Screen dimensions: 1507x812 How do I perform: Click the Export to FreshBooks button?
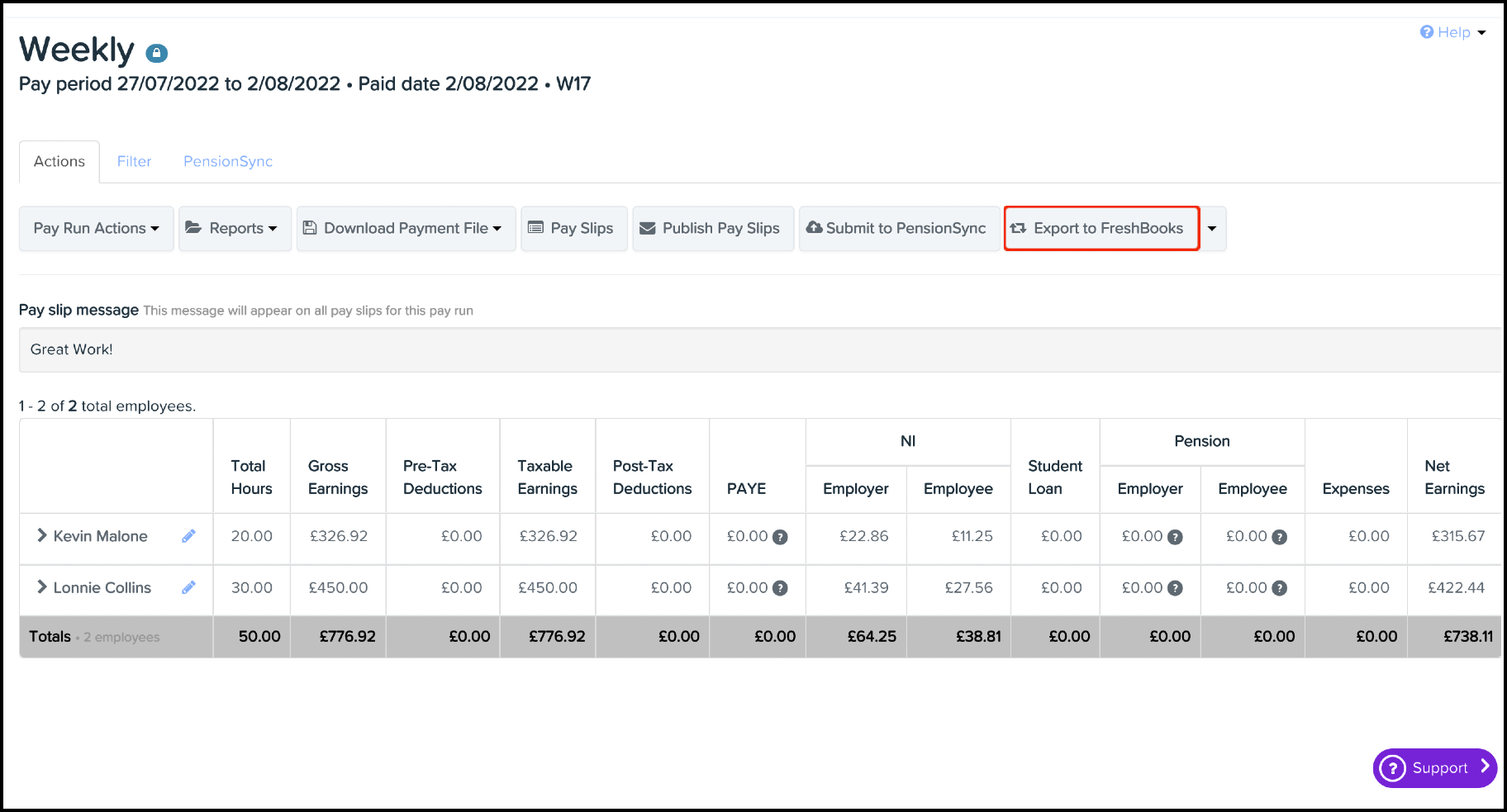coord(1101,228)
